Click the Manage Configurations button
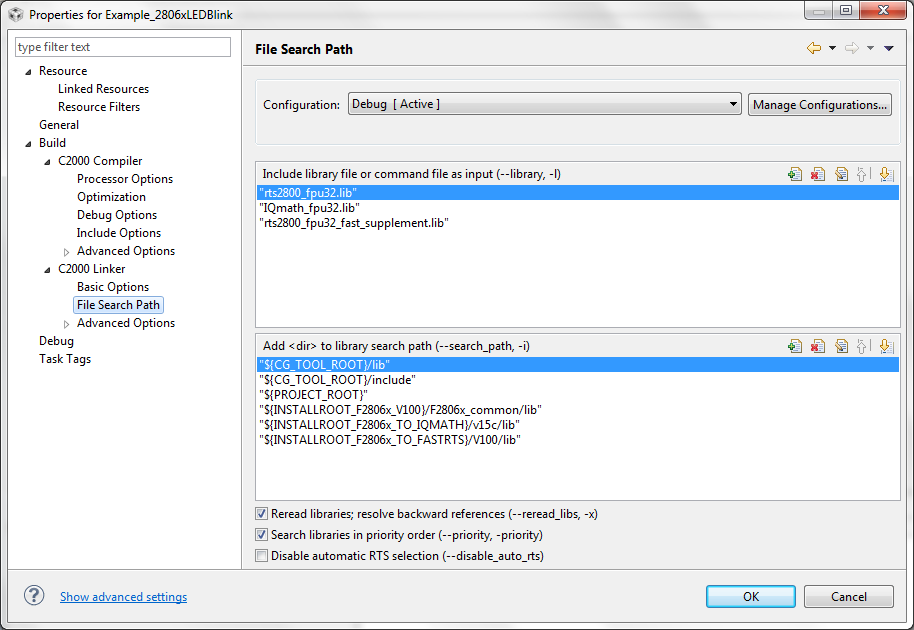 820,104
